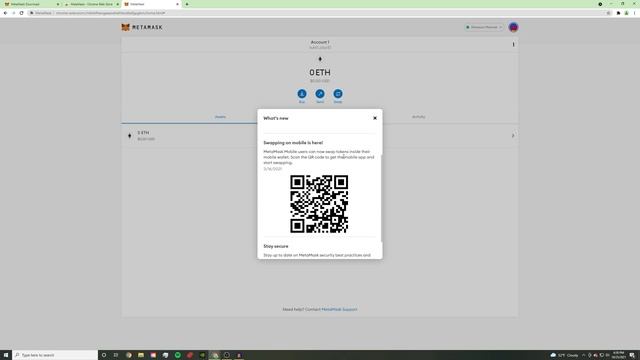Switch to the first MetaMask Download browser tab
This screenshot has height=360, width=640.
coord(31,4)
